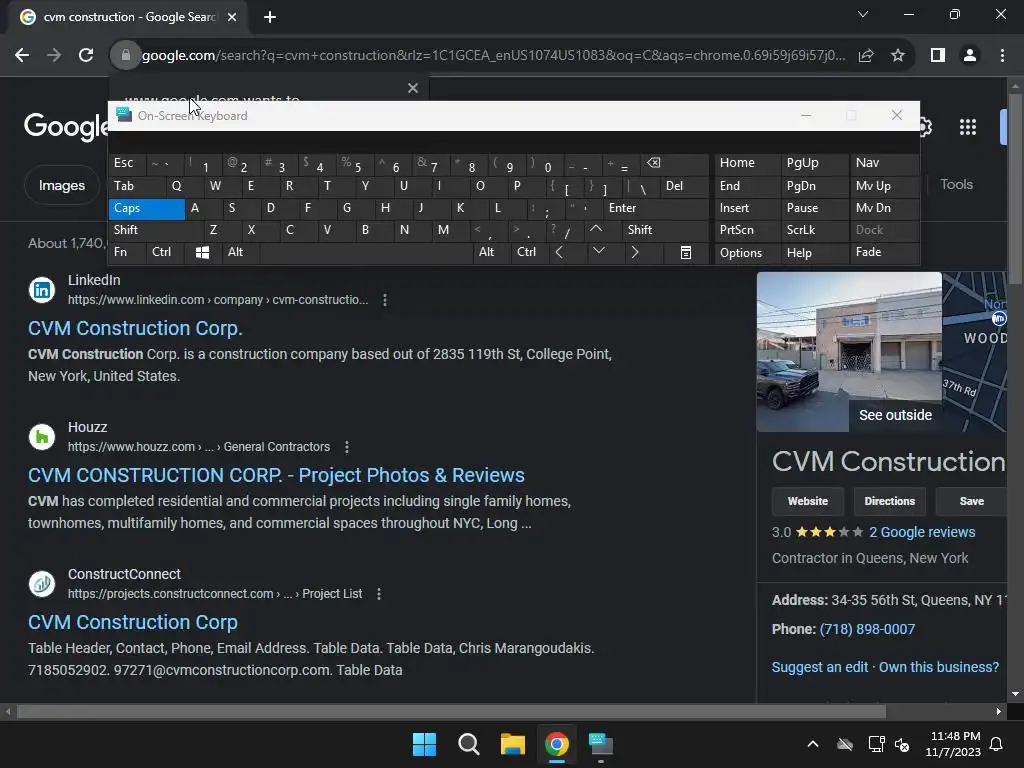This screenshot has height=768, width=1024.
Task: Call phone number (718) 898-0007 link
Action: click(x=867, y=629)
